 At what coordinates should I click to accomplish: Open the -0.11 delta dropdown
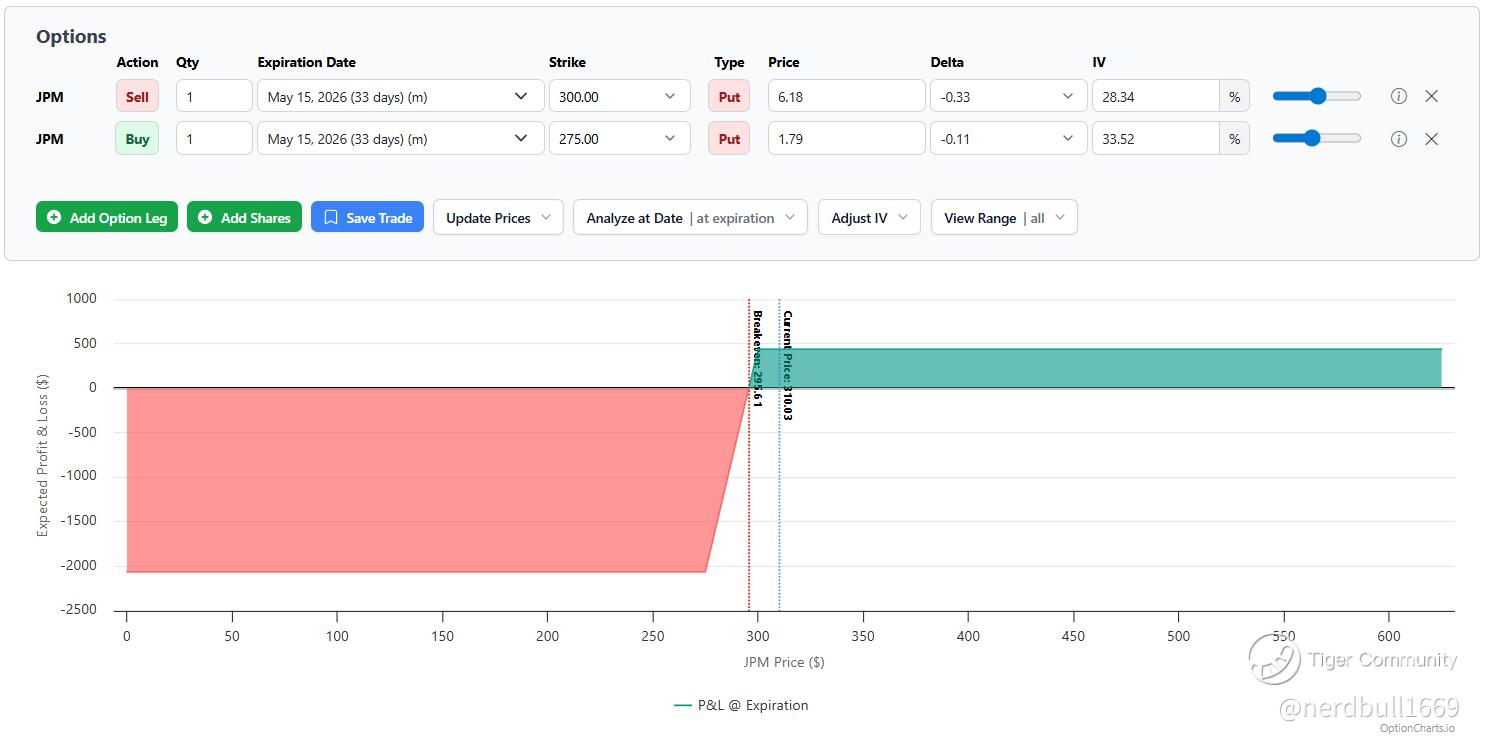point(1008,139)
